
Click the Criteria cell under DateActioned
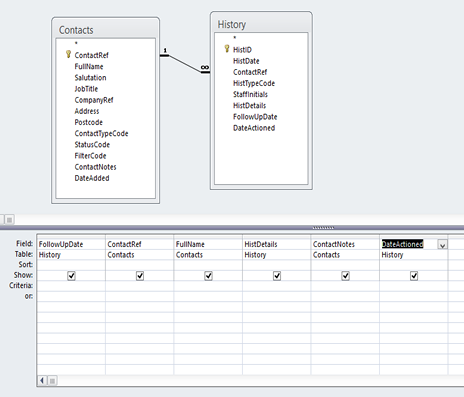[x=414, y=286]
